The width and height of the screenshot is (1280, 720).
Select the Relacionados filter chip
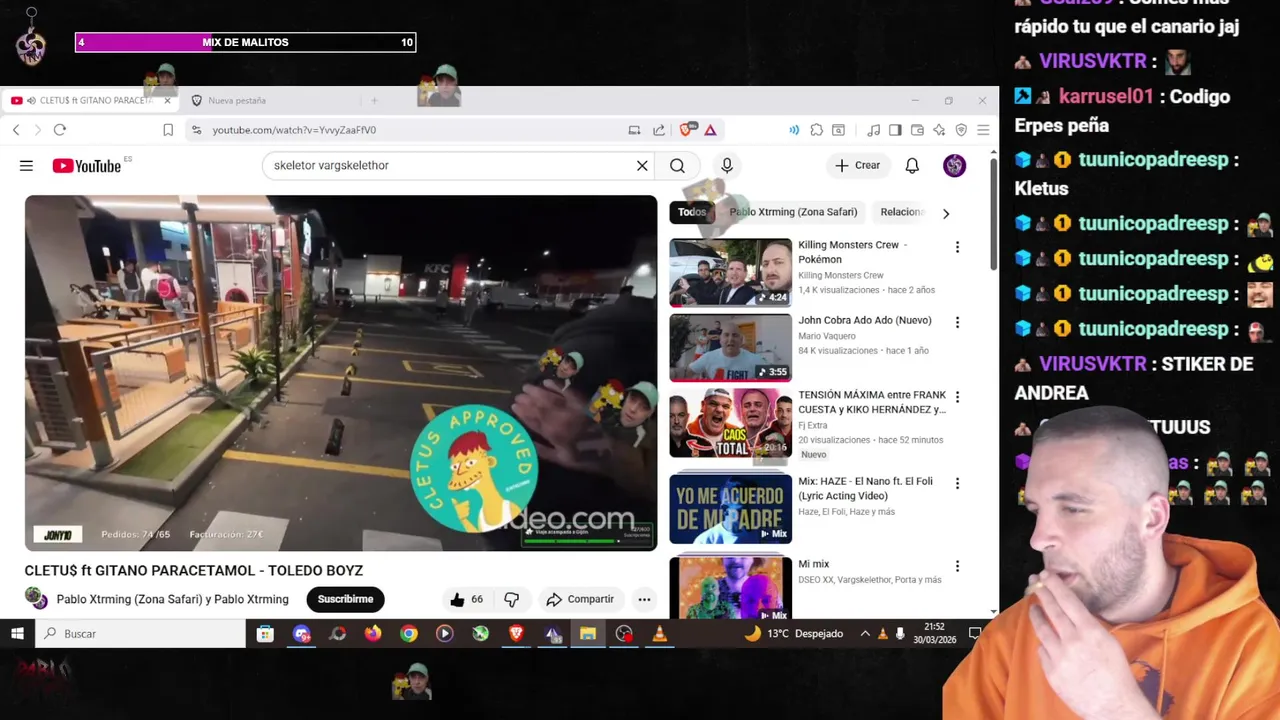pos(902,212)
